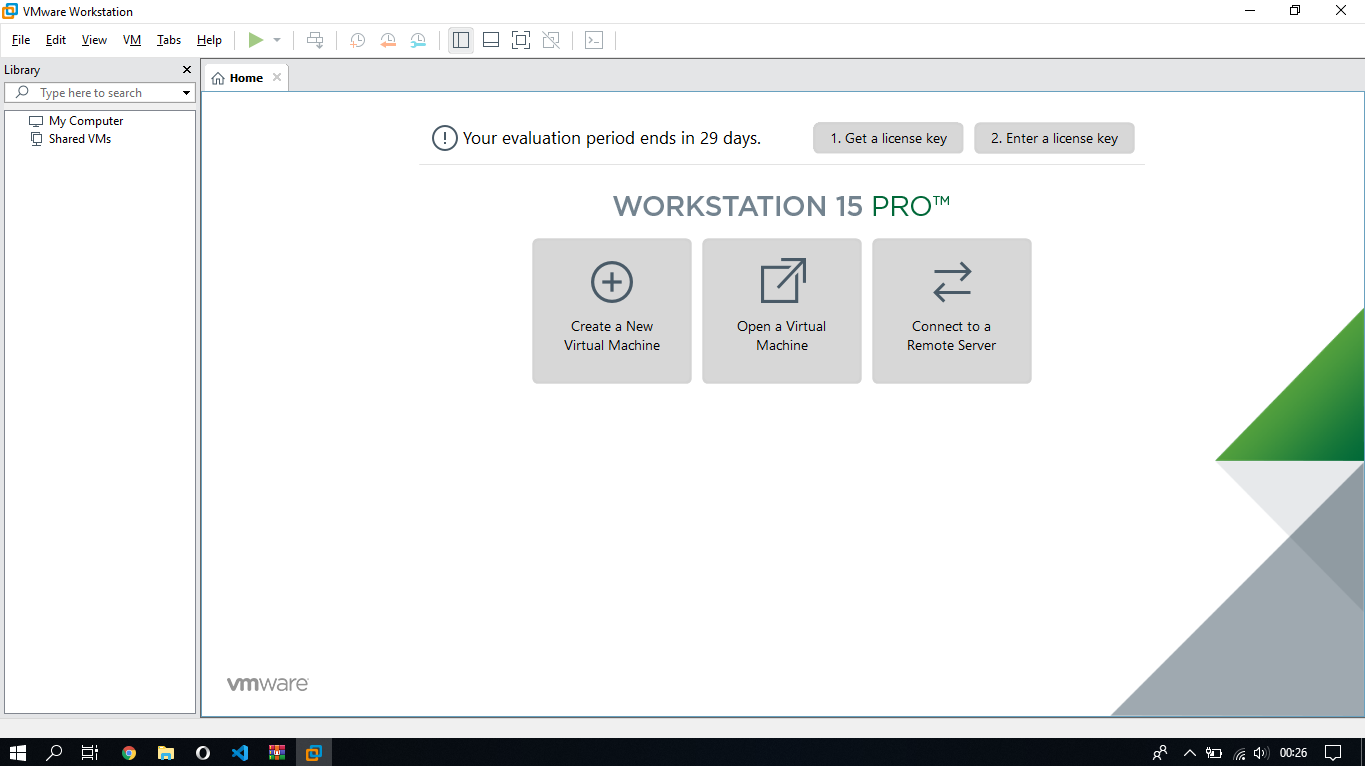Open the console view icon
Image resolution: width=1365 pixels, height=766 pixels.
tap(594, 40)
